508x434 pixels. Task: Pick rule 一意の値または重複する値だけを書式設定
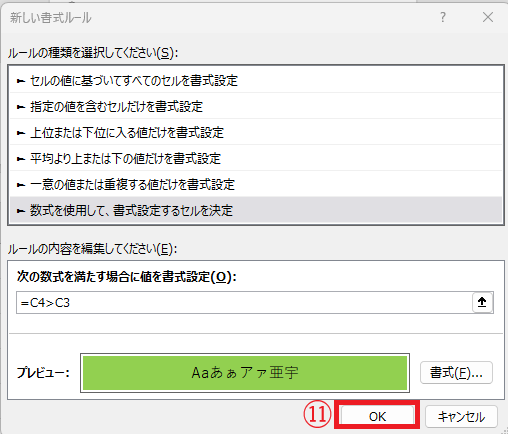click(256, 184)
